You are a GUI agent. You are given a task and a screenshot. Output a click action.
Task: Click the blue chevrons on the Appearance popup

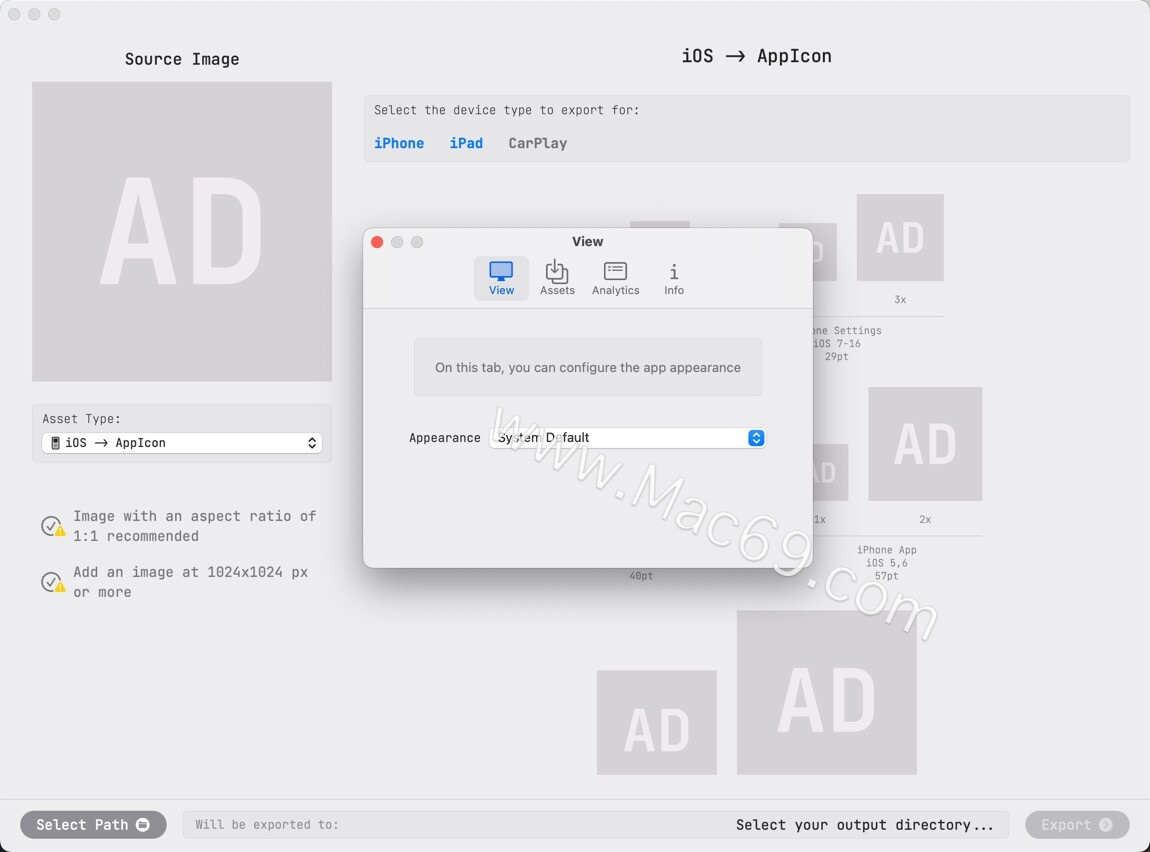[756, 437]
